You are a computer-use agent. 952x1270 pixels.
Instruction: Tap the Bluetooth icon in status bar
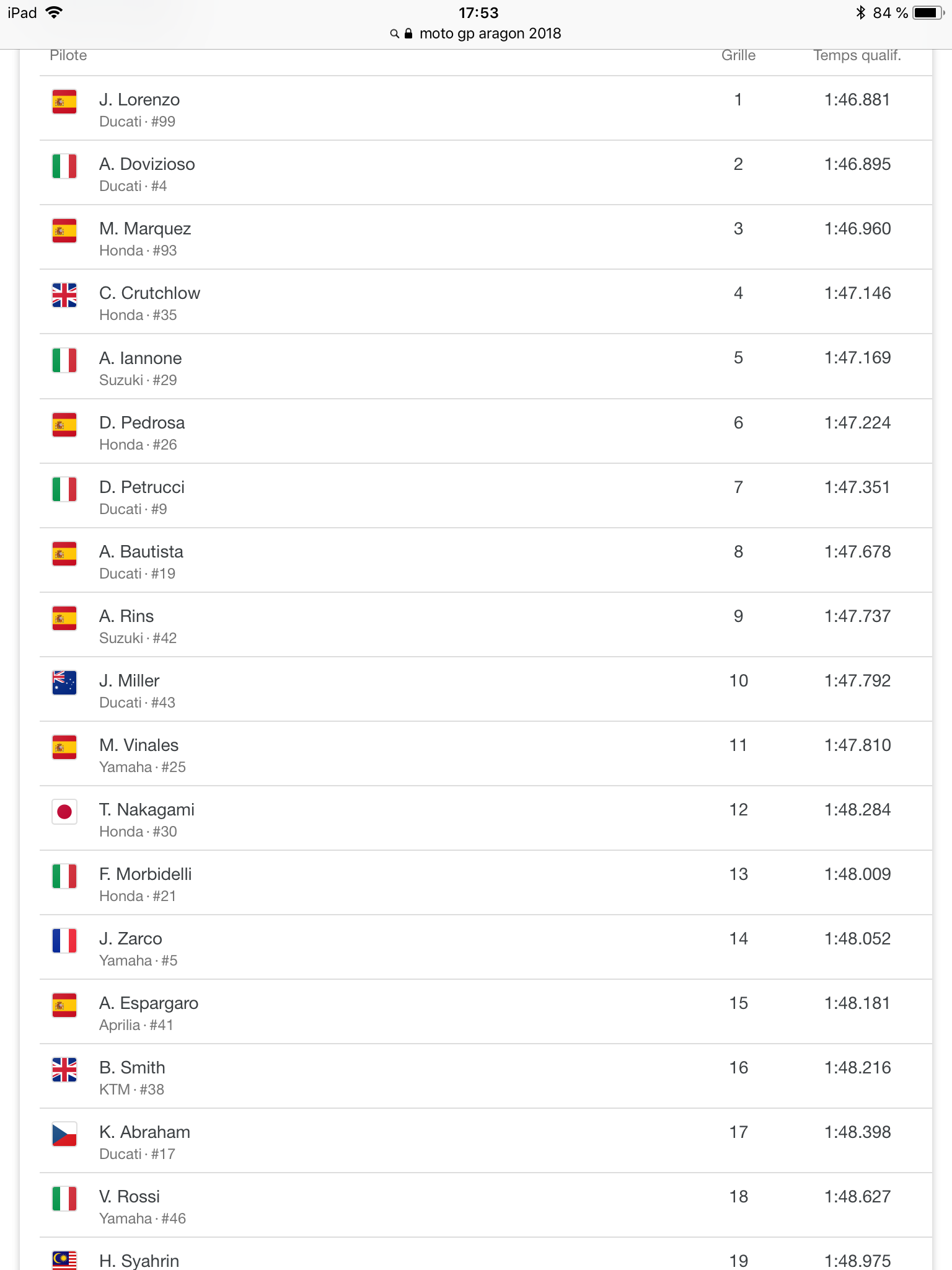(860, 12)
